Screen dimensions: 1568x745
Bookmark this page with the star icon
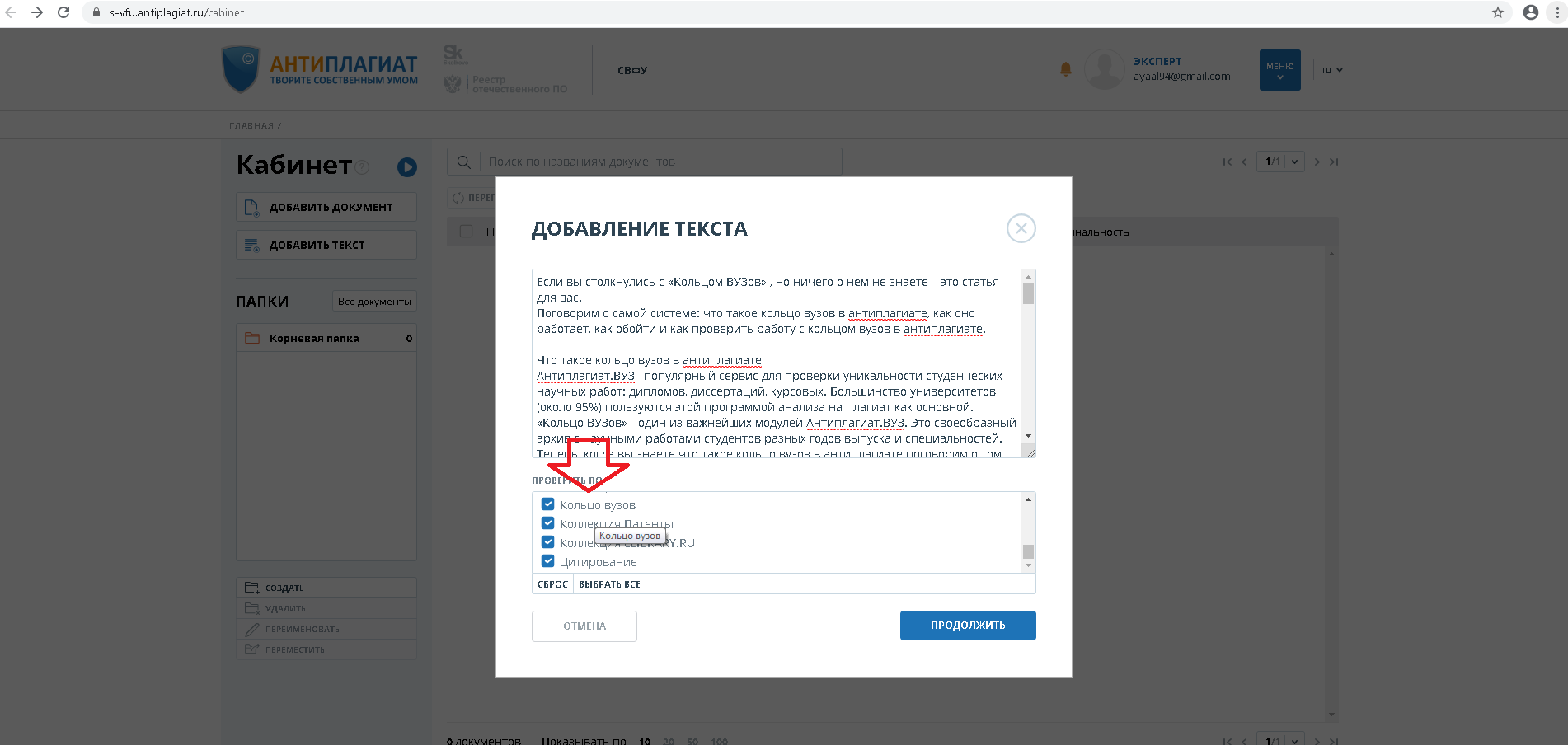(1498, 12)
